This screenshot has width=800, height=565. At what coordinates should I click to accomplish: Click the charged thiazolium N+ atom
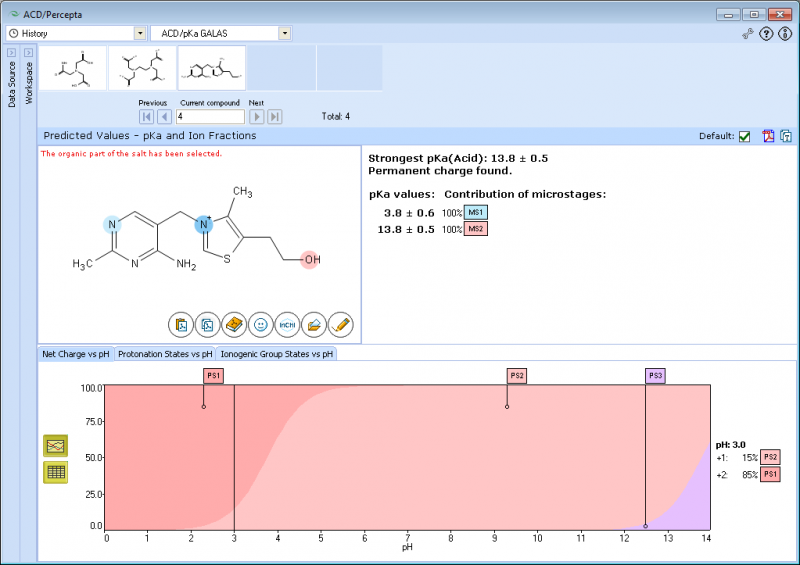[x=204, y=224]
